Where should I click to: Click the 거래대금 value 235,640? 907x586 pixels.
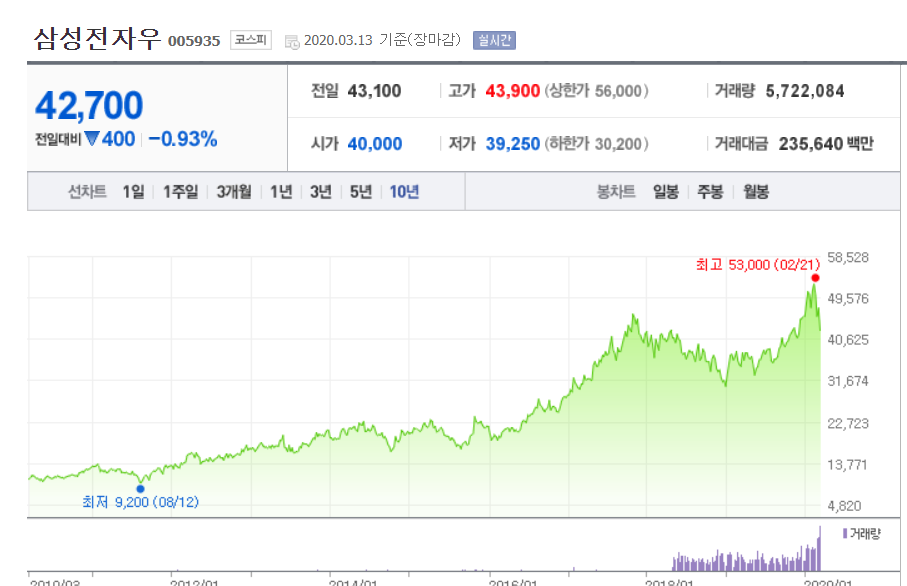tap(812, 143)
